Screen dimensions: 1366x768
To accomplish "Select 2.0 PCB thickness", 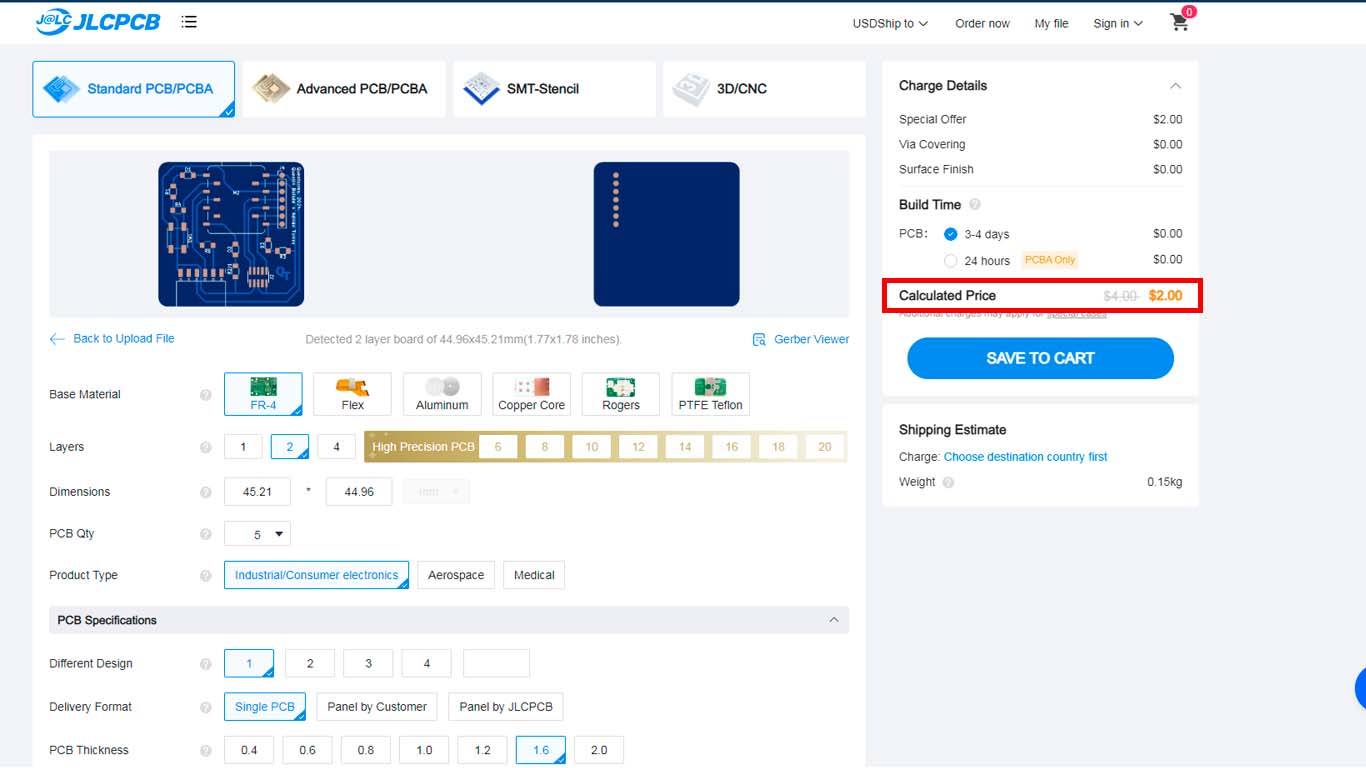I will coord(599,750).
